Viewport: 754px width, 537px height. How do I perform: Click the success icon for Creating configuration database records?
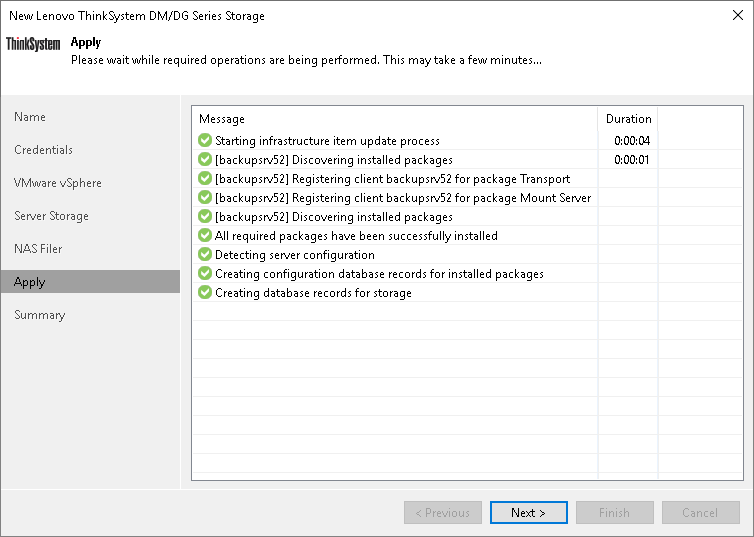pyautogui.click(x=205, y=273)
